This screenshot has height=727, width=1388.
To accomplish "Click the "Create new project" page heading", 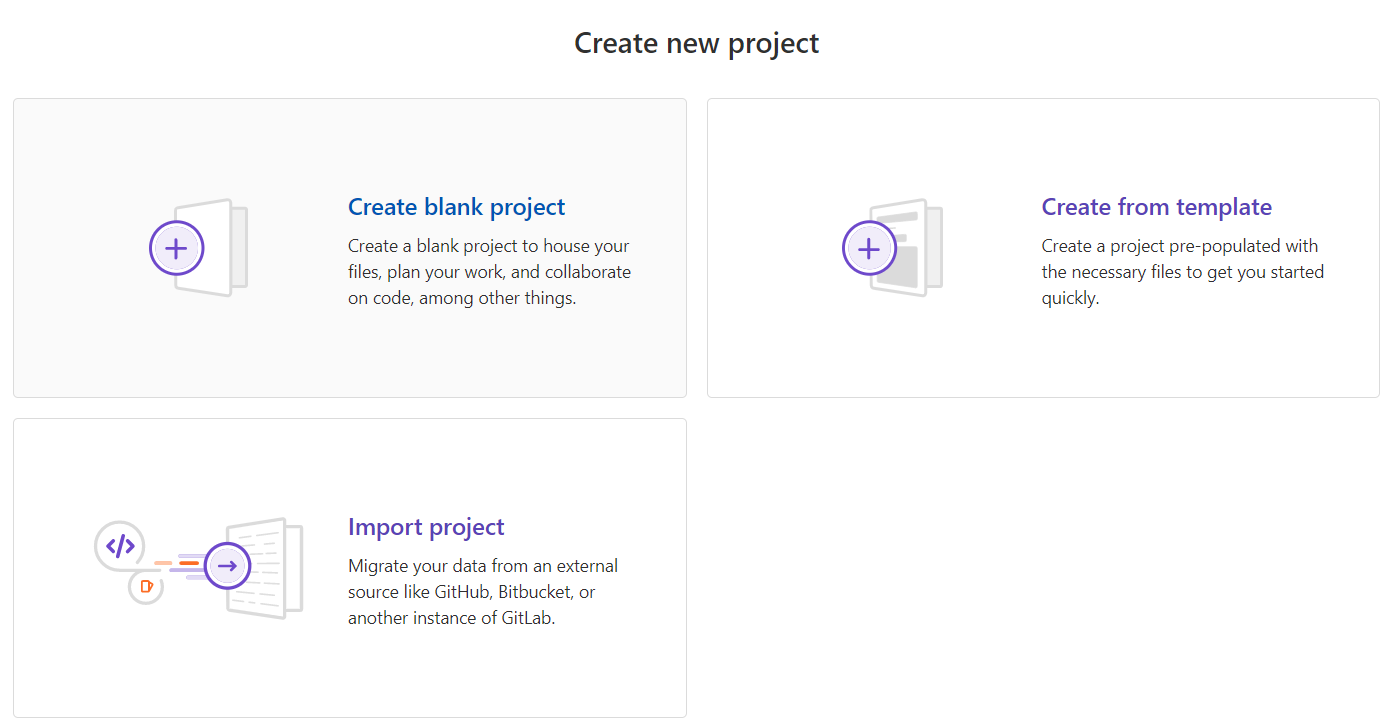I will coord(696,44).
